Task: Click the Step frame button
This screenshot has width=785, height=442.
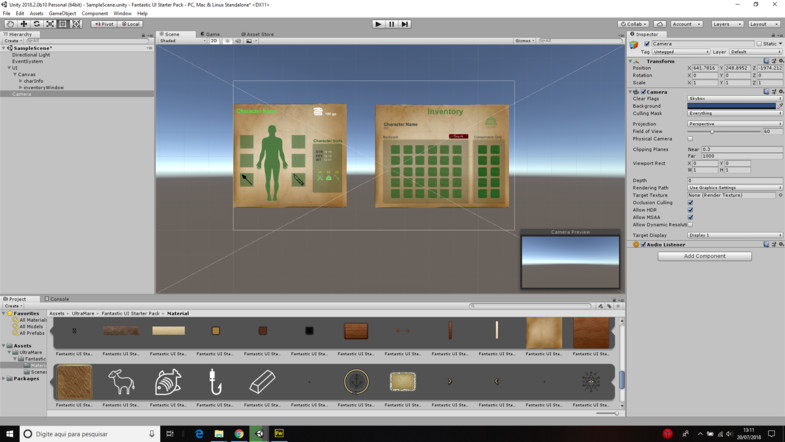Action: [405, 24]
